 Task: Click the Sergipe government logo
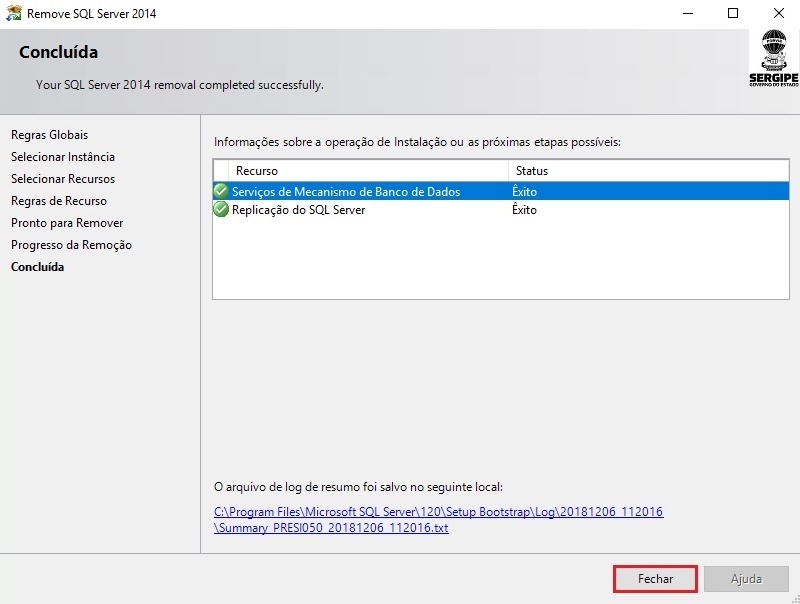[x=773, y=58]
